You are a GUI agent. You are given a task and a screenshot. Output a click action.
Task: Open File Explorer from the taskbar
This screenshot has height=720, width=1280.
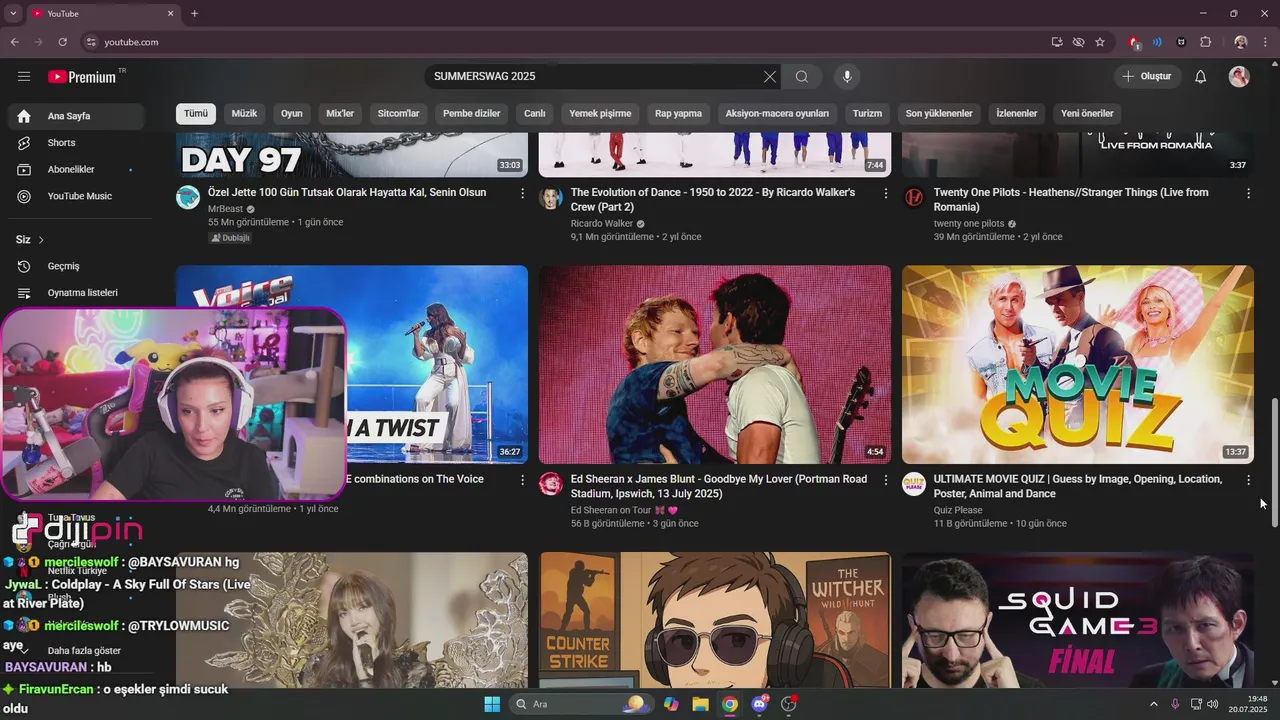pyautogui.click(x=700, y=704)
